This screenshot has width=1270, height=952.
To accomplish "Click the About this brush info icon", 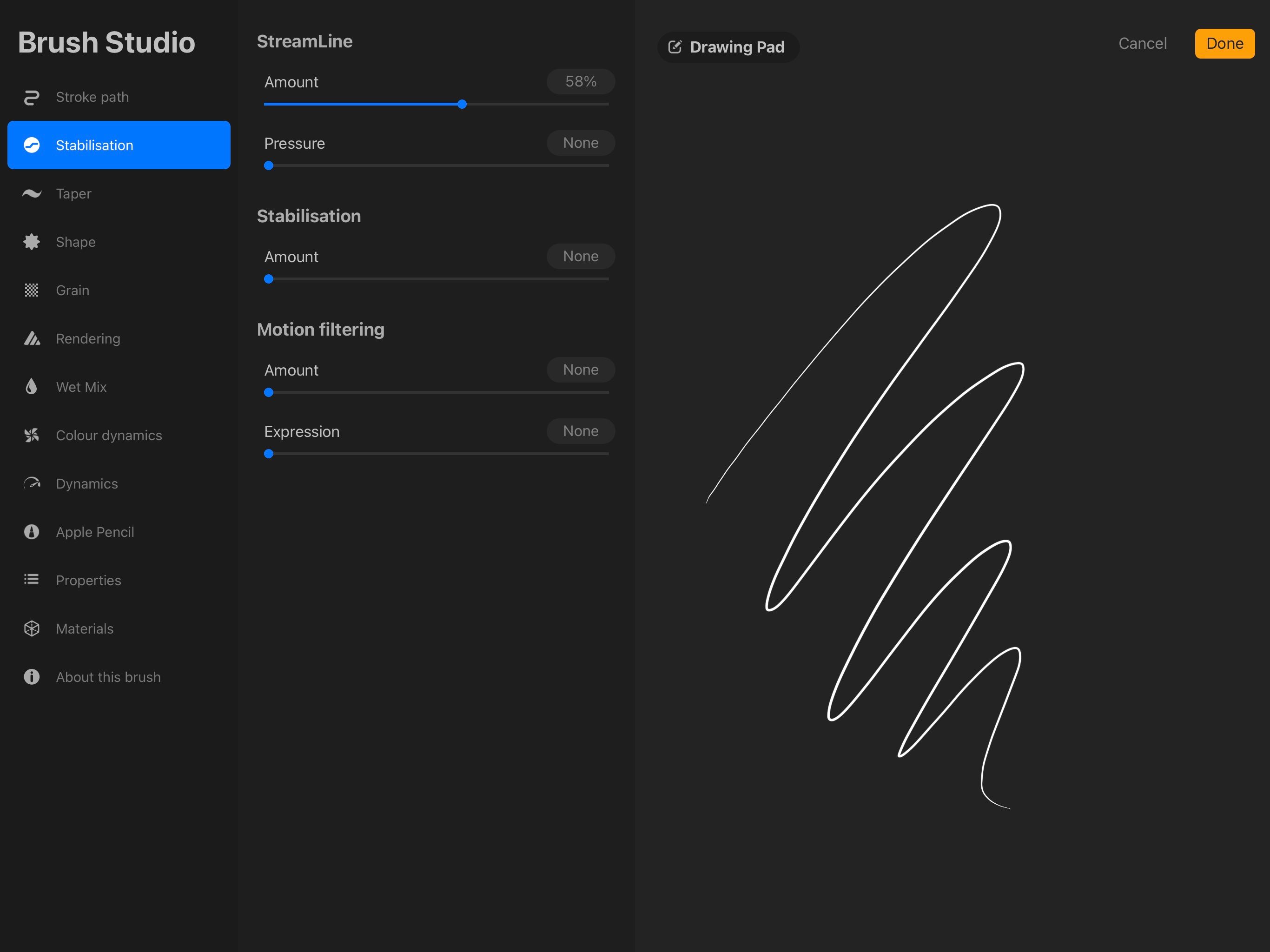I will 32,676.
